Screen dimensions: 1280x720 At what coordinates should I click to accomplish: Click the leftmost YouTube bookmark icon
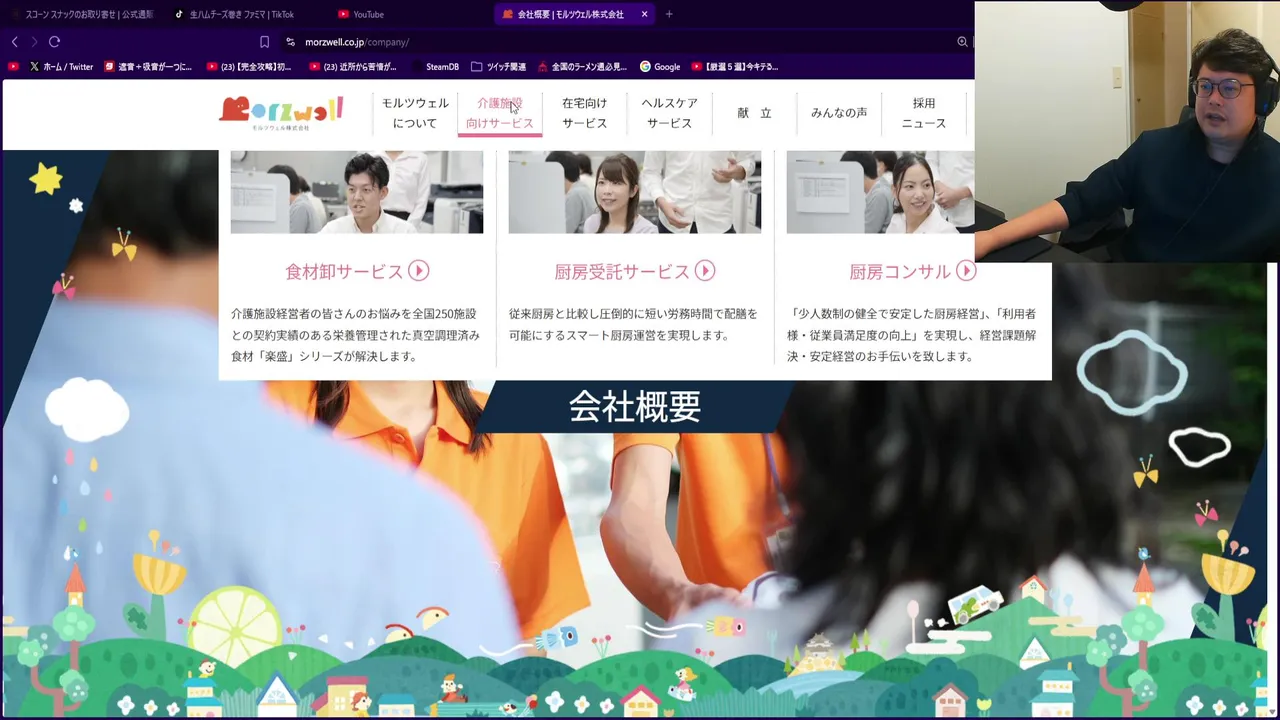13,67
